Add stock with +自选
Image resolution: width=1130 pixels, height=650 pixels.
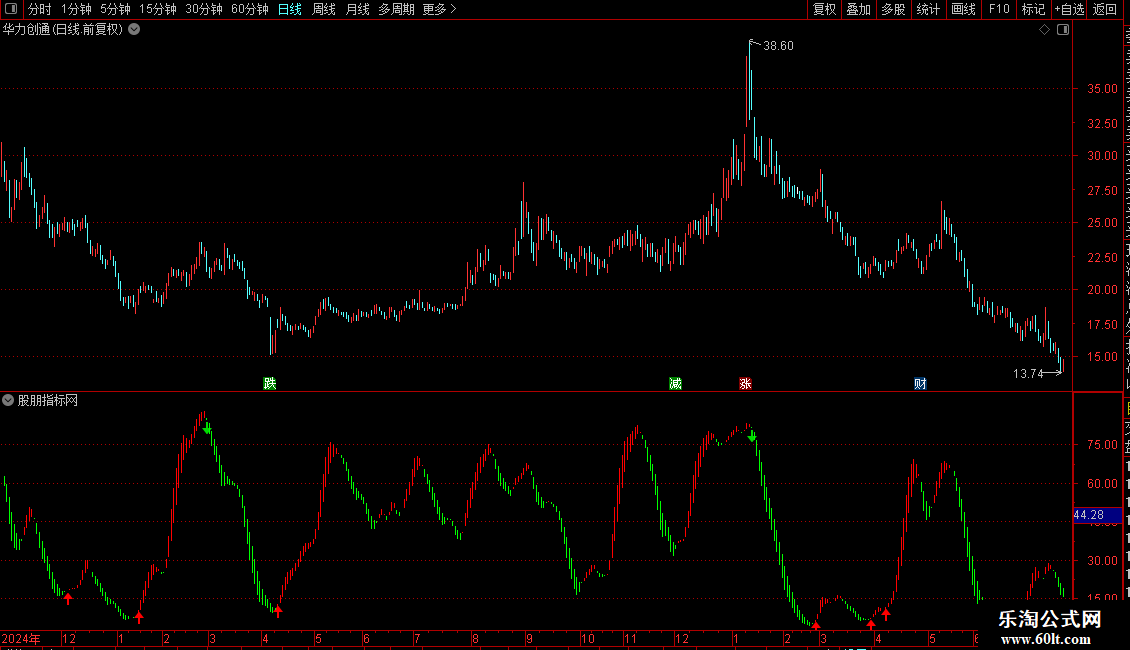point(1069,9)
